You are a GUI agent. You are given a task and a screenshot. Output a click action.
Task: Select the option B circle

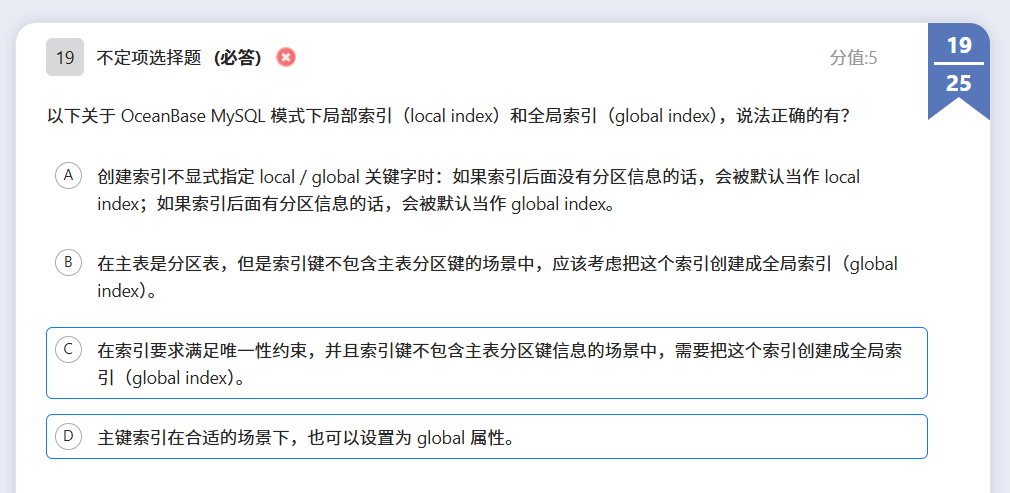(68, 263)
